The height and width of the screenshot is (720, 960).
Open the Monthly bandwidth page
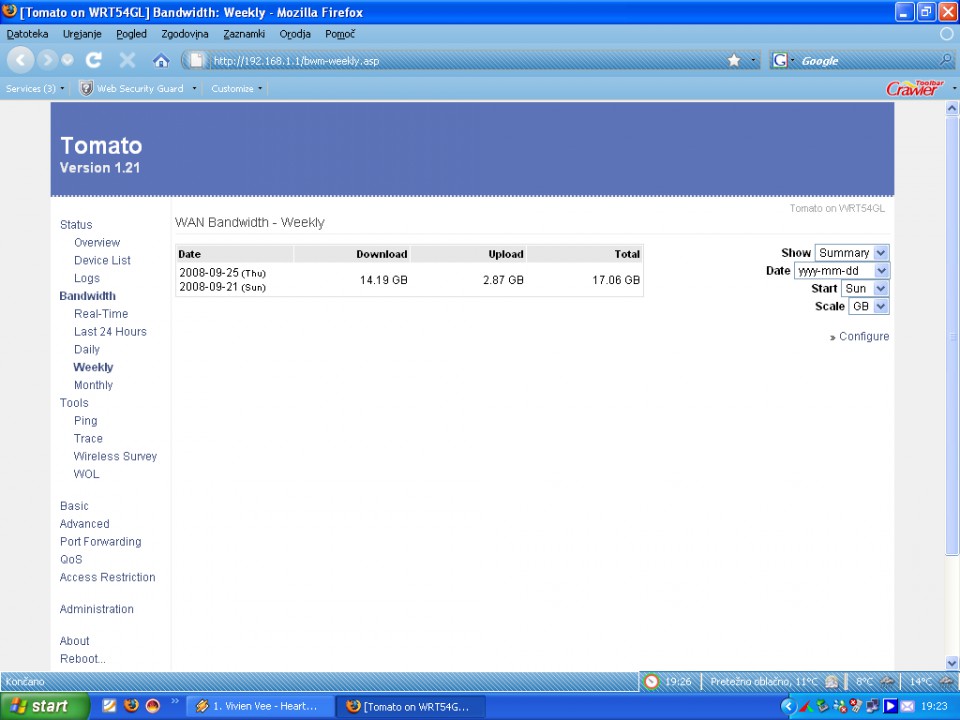(93, 385)
